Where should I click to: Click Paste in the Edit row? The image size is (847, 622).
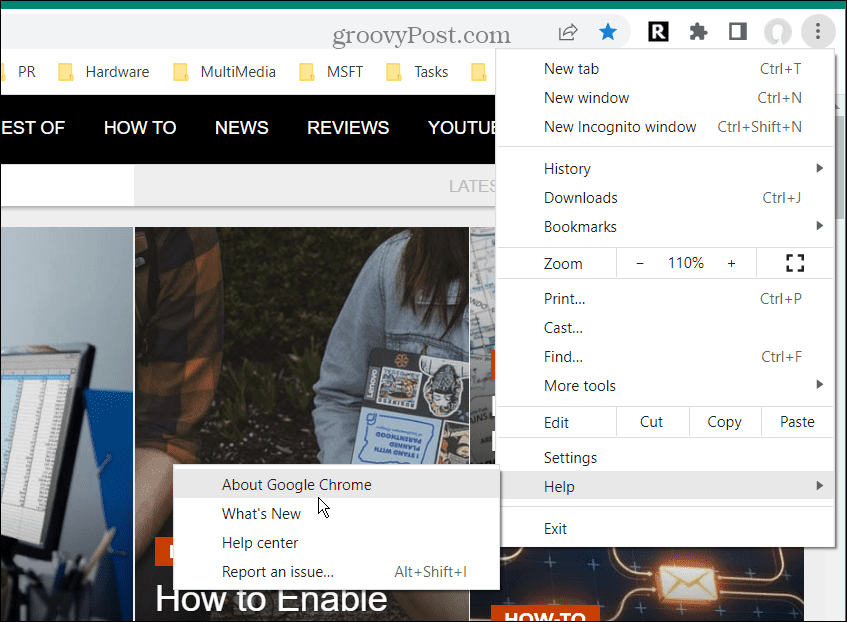coord(797,422)
